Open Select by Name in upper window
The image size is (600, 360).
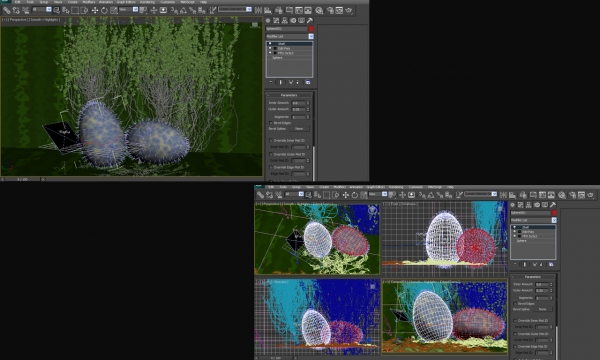65,10
